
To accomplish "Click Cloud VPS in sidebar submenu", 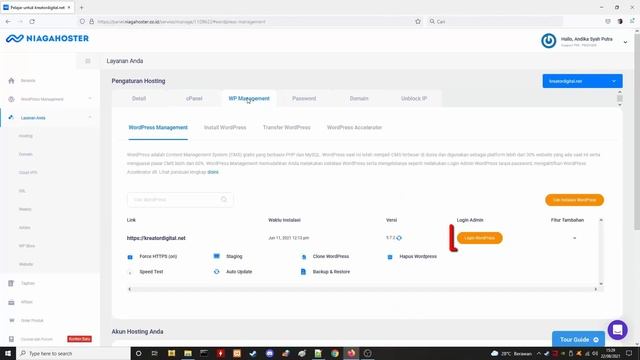I will [28, 173].
